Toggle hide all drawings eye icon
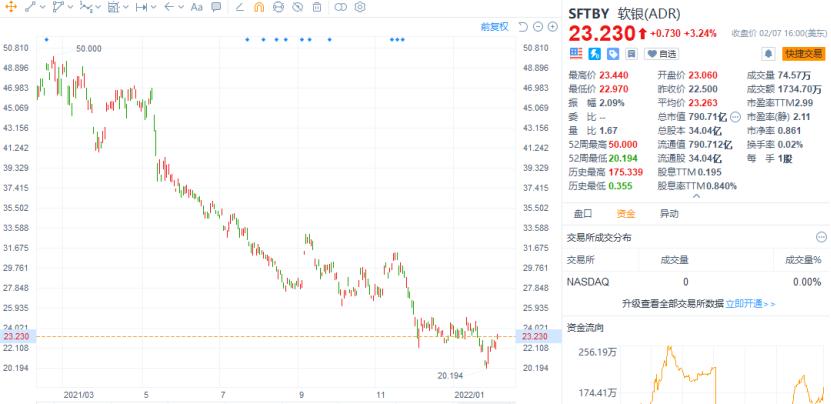The image size is (831, 404). (297, 7)
